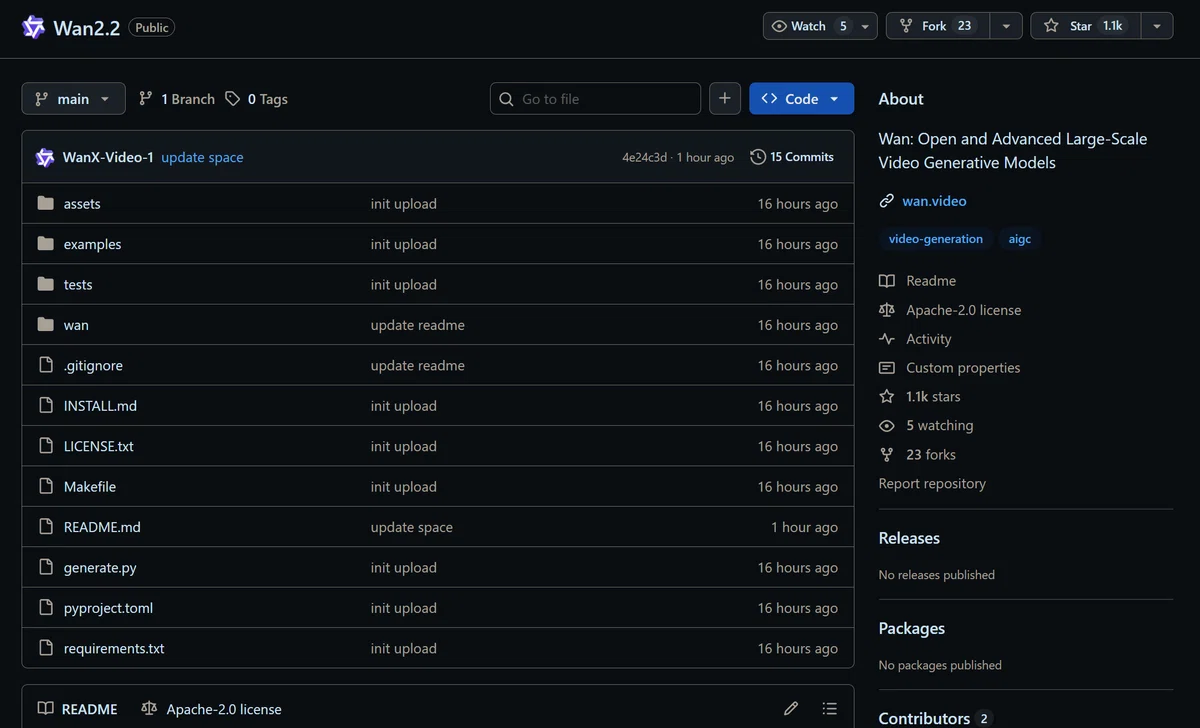Click the Report repository link
This screenshot has width=1200, height=728.
coord(932,483)
